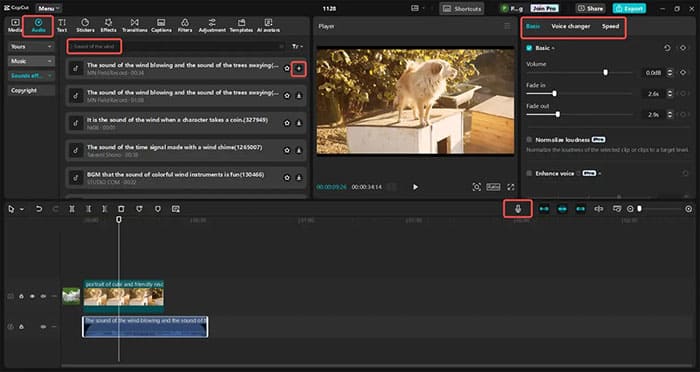
Task: Lock the audio track
Action: [x=21, y=326]
